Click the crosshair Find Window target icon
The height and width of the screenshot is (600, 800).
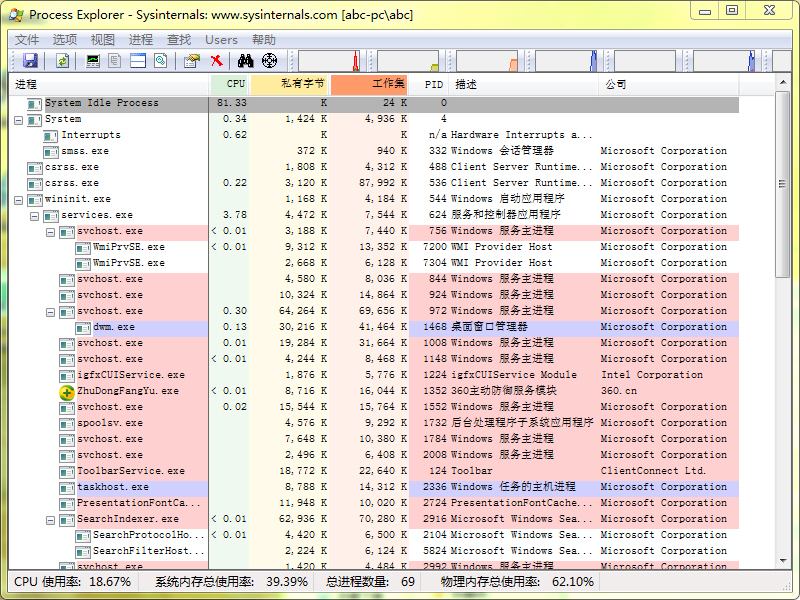tap(269, 61)
